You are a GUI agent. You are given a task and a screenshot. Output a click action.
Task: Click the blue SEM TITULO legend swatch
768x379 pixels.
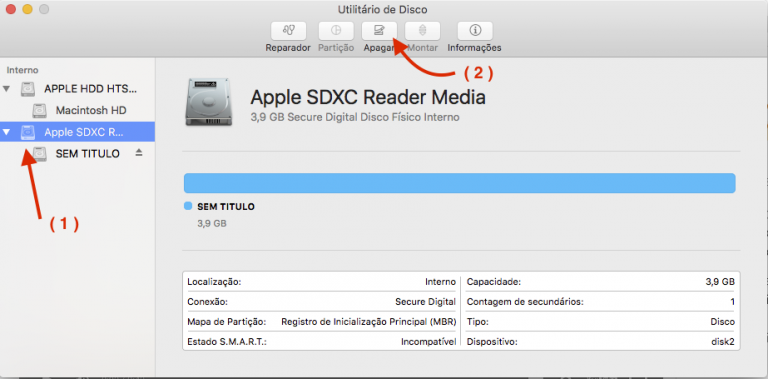point(188,206)
